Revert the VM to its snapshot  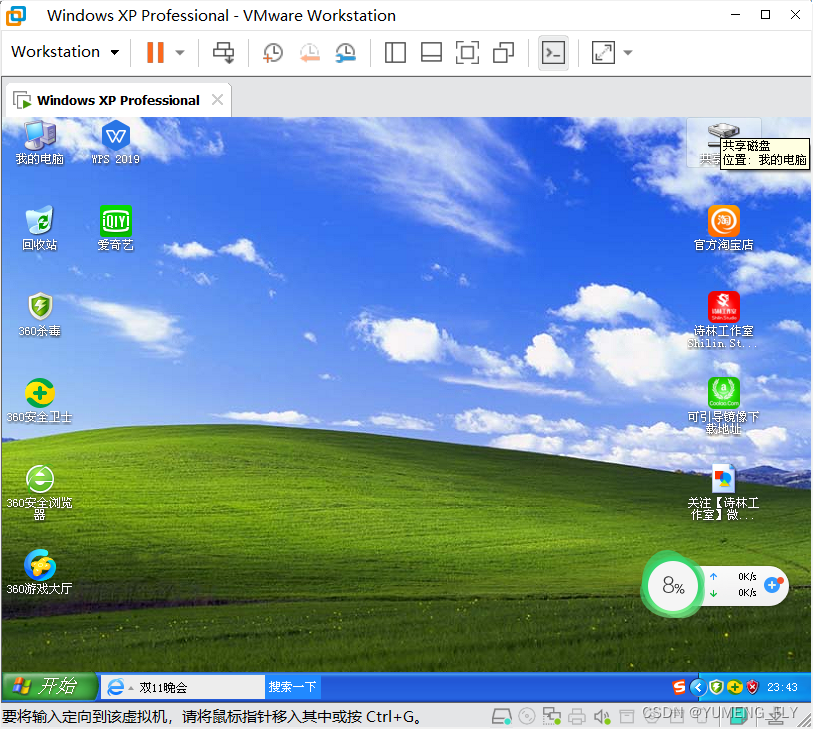(x=310, y=52)
